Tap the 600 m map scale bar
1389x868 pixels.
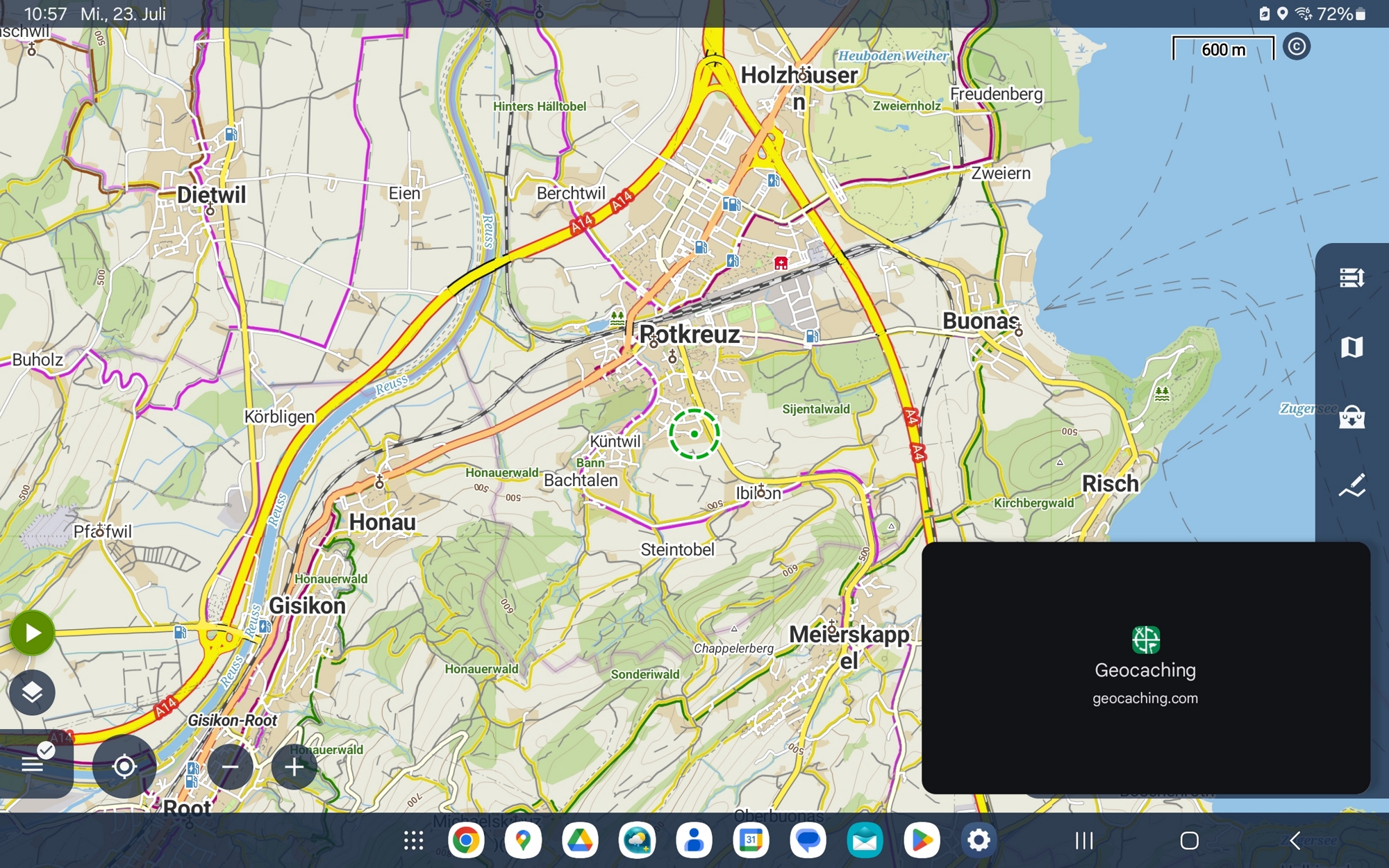tap(1223, 49)
